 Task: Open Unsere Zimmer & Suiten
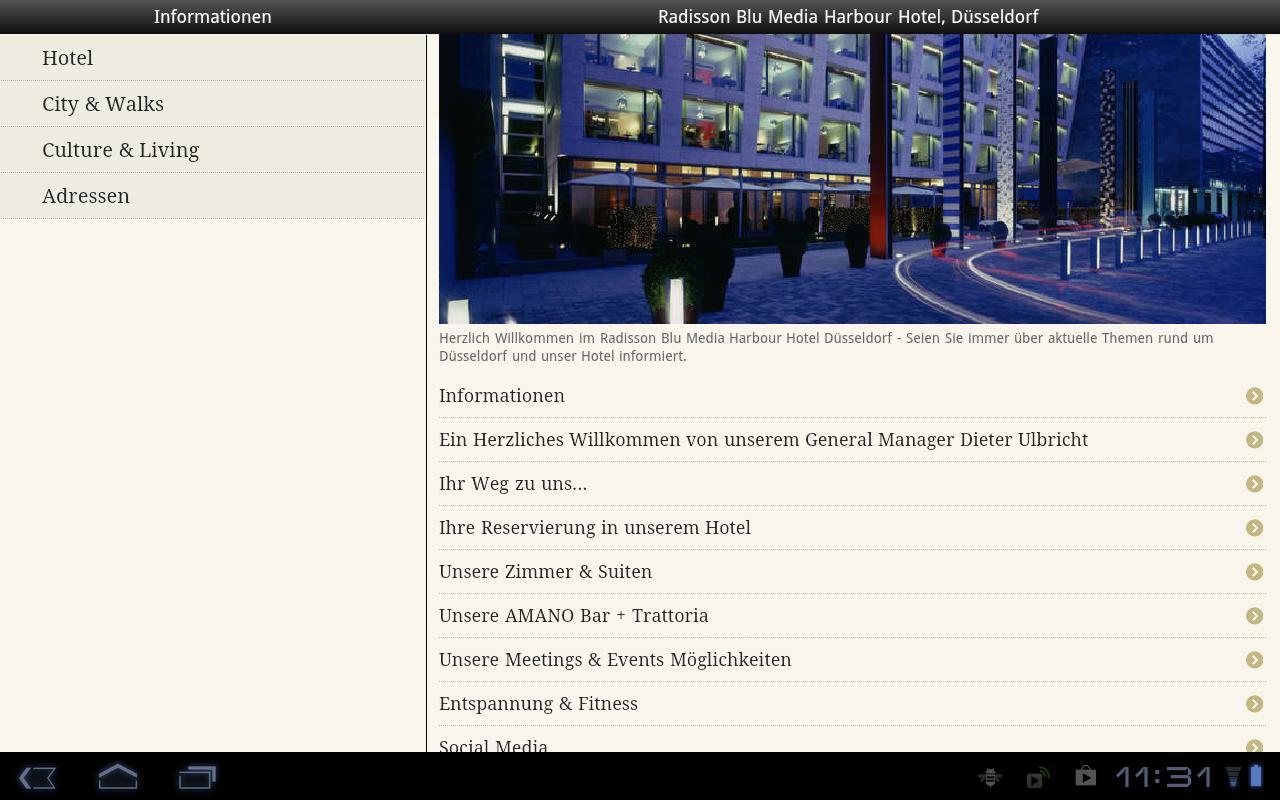click(x=852, y=572)
